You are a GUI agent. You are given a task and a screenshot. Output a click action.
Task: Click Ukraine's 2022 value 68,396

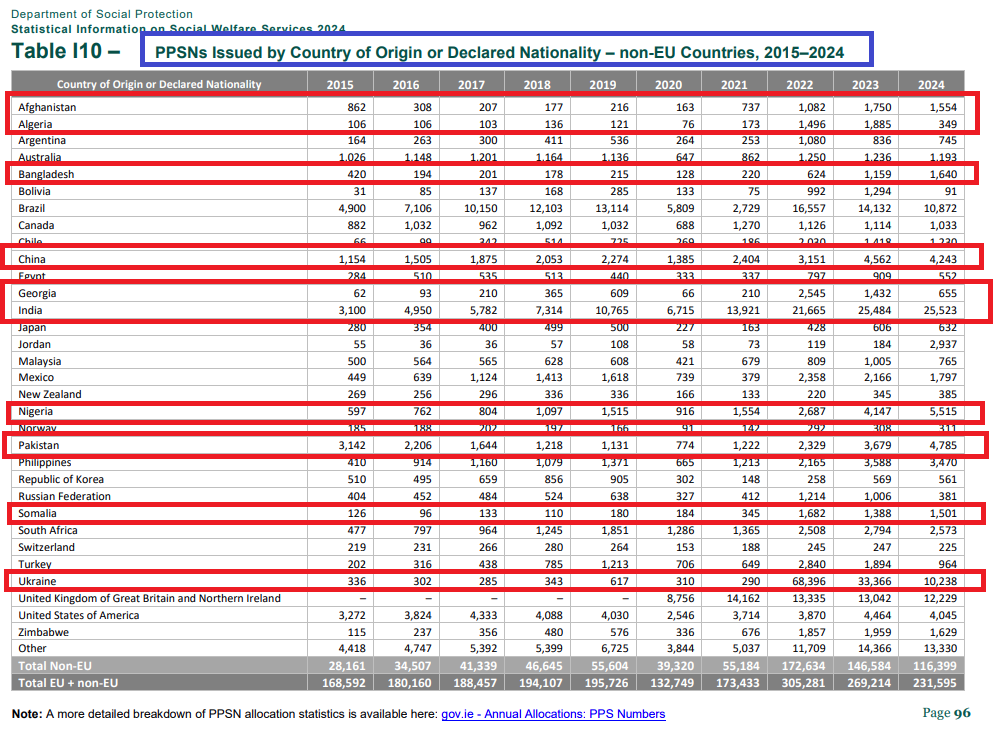tap(809, 581)
